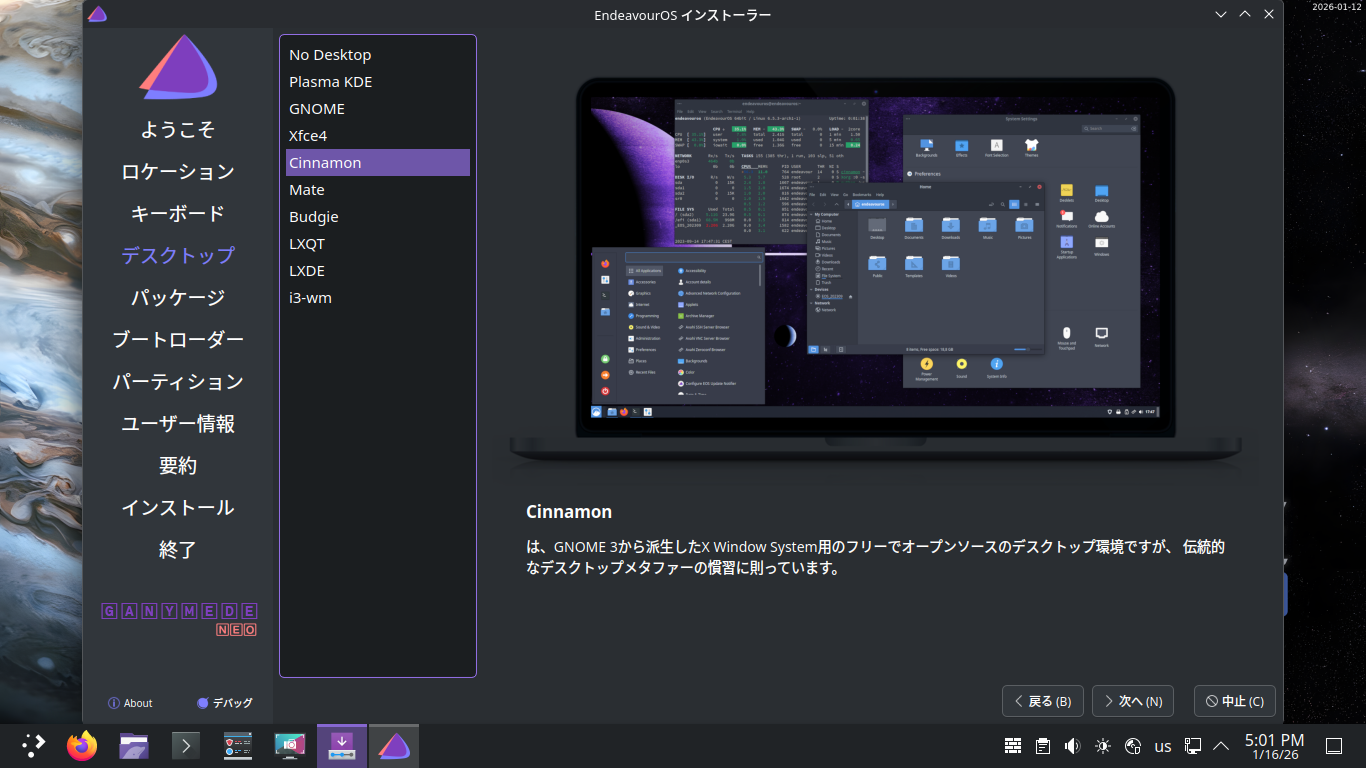Open the firewall tray icon
The width and height of the screenshot is (1366, 768).
coord(1013,746)
